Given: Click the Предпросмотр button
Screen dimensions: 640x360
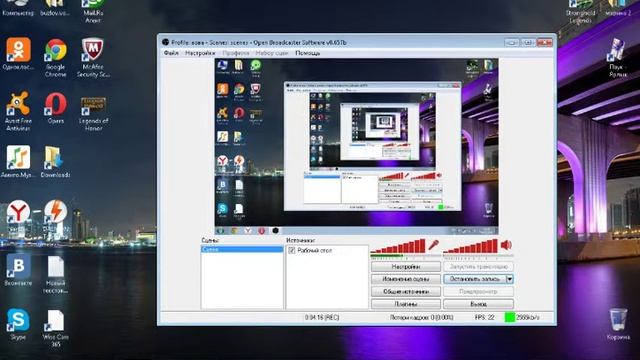Looking at the screenshot, I should [478, 291].
